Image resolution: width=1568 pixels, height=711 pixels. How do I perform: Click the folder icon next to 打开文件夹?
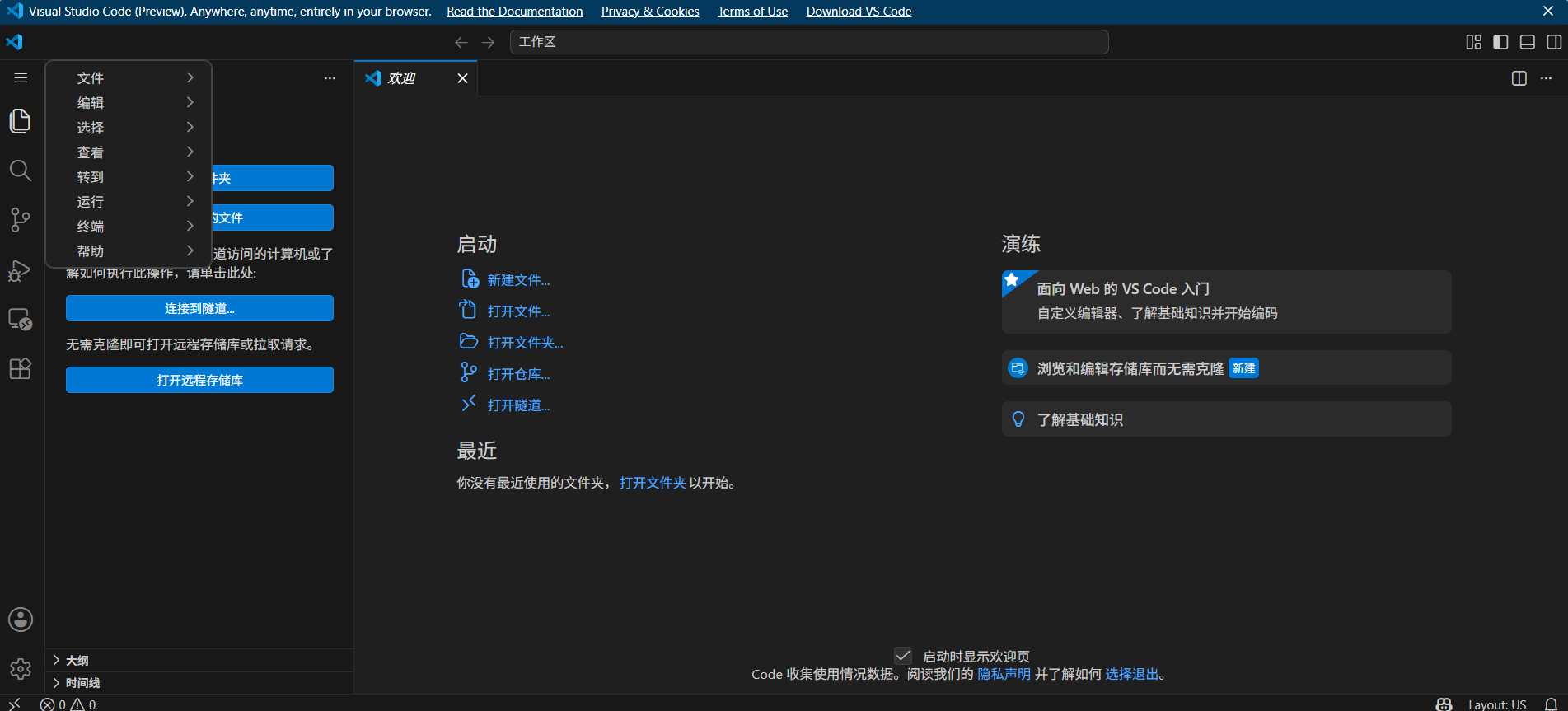click(x=469, y=341)
